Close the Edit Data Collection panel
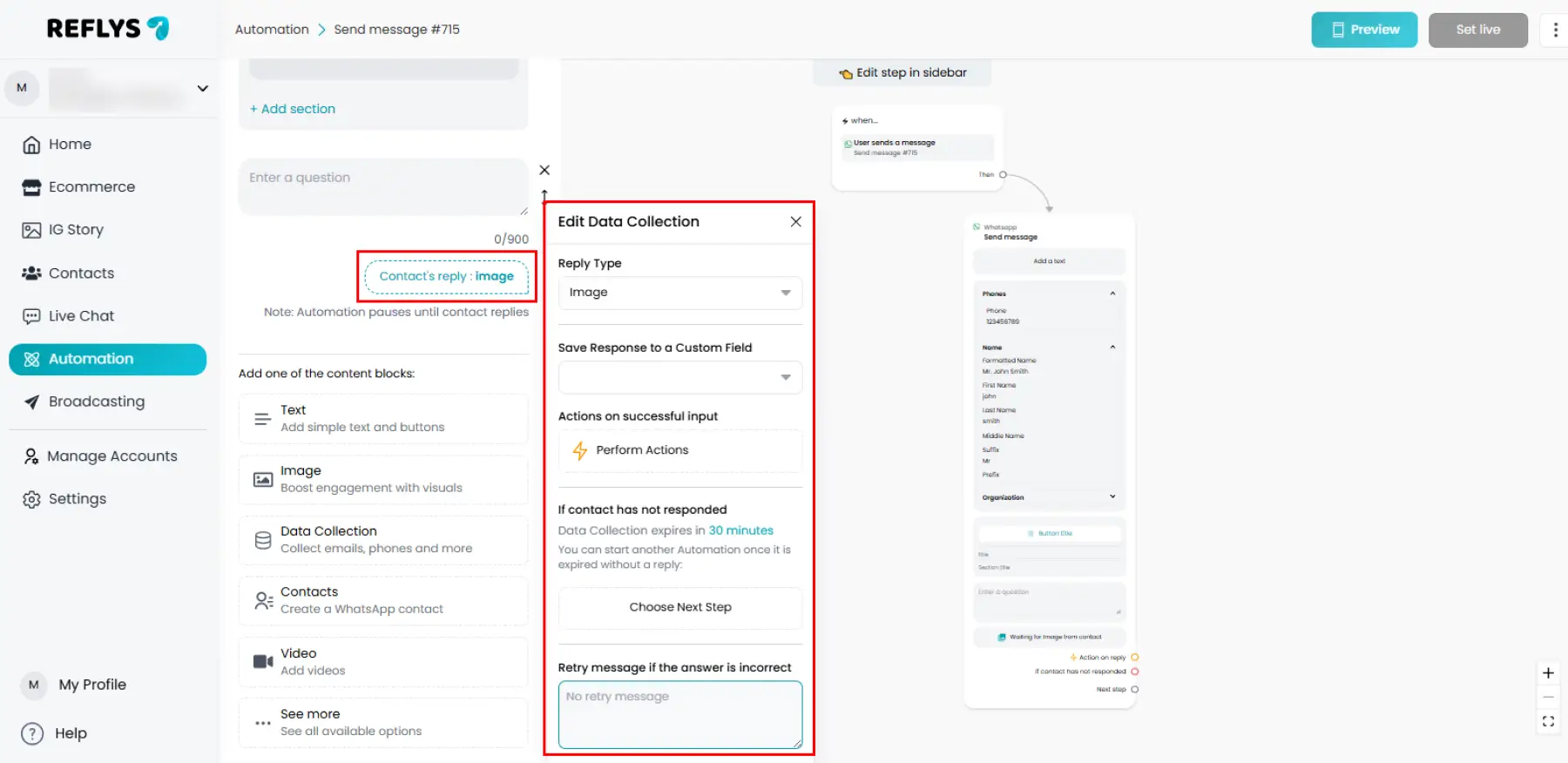 (795, 222)
